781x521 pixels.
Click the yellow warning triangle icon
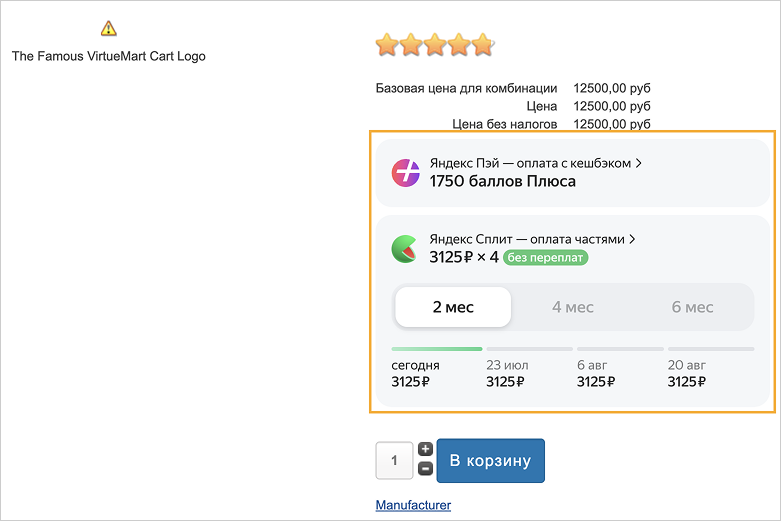(109, 28)
